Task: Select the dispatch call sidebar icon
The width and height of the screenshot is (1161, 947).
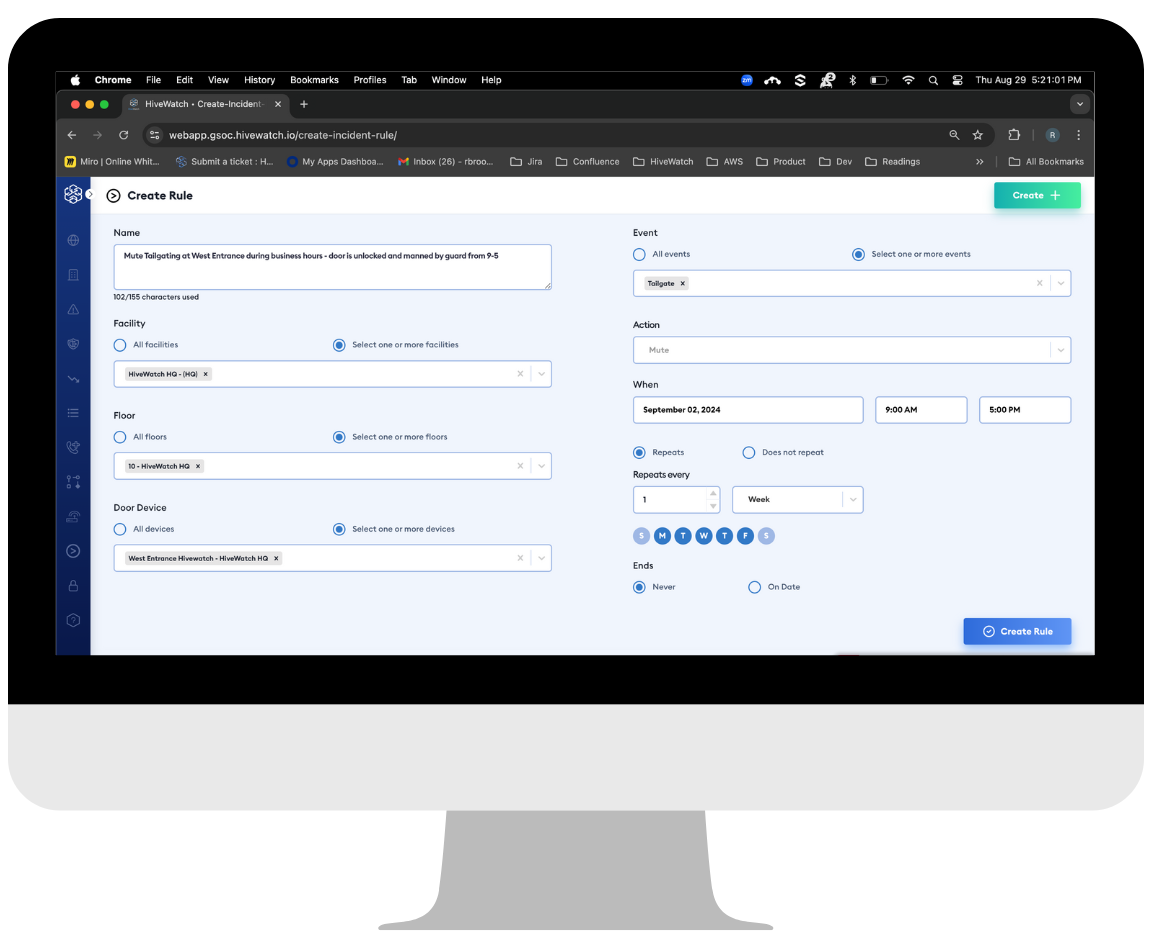Action: [73, 445]
